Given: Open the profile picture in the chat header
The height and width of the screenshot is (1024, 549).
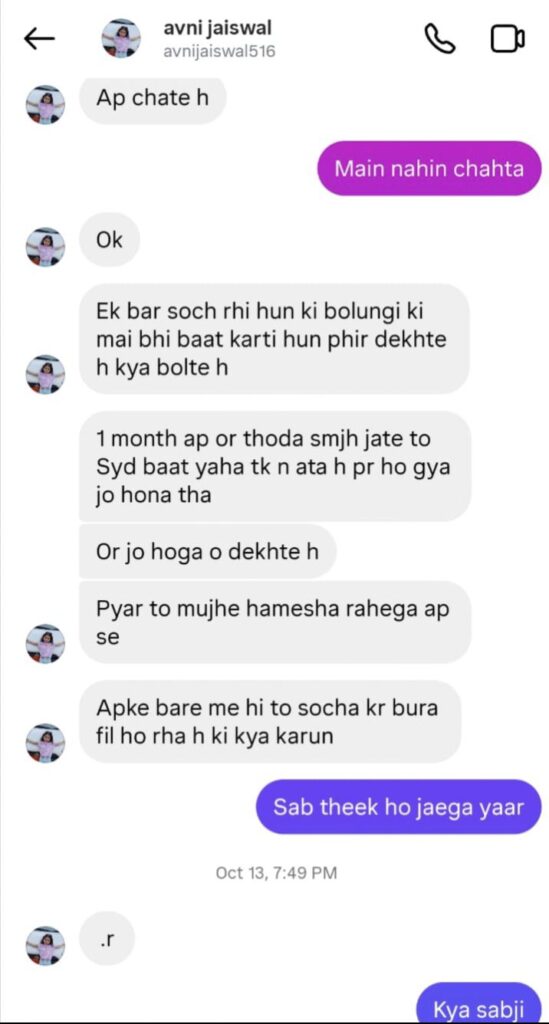Looking at the screenshot, I should 121,39.
